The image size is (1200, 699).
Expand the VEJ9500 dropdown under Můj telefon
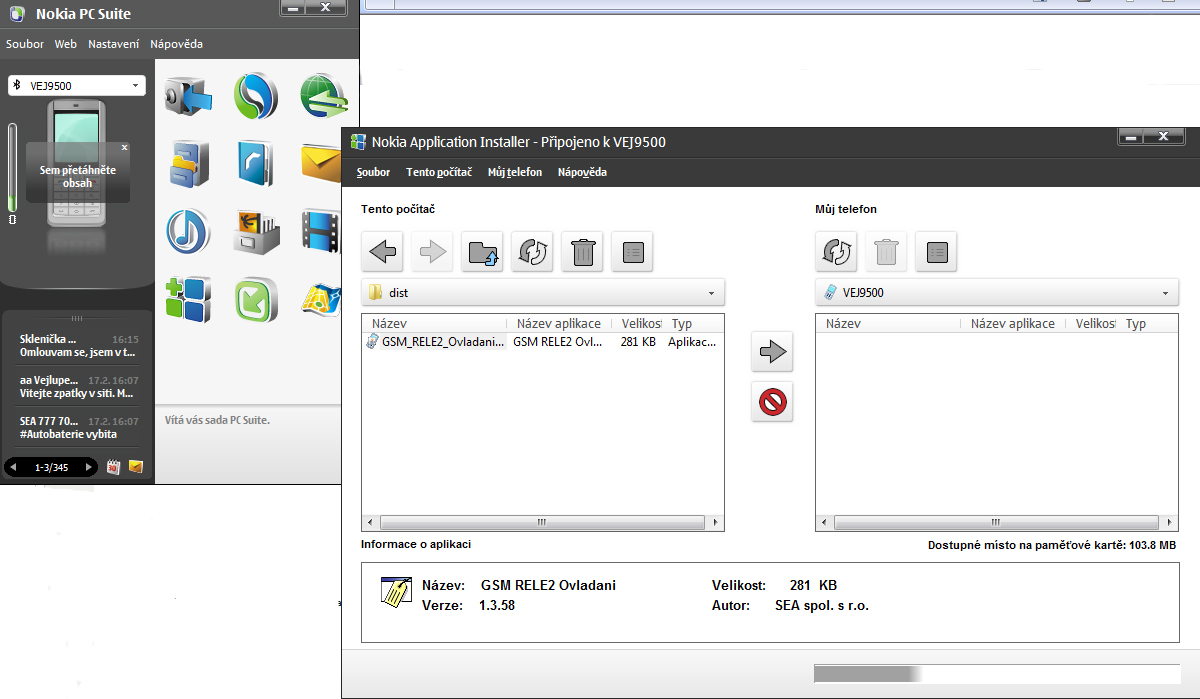[x=998, y=293]
